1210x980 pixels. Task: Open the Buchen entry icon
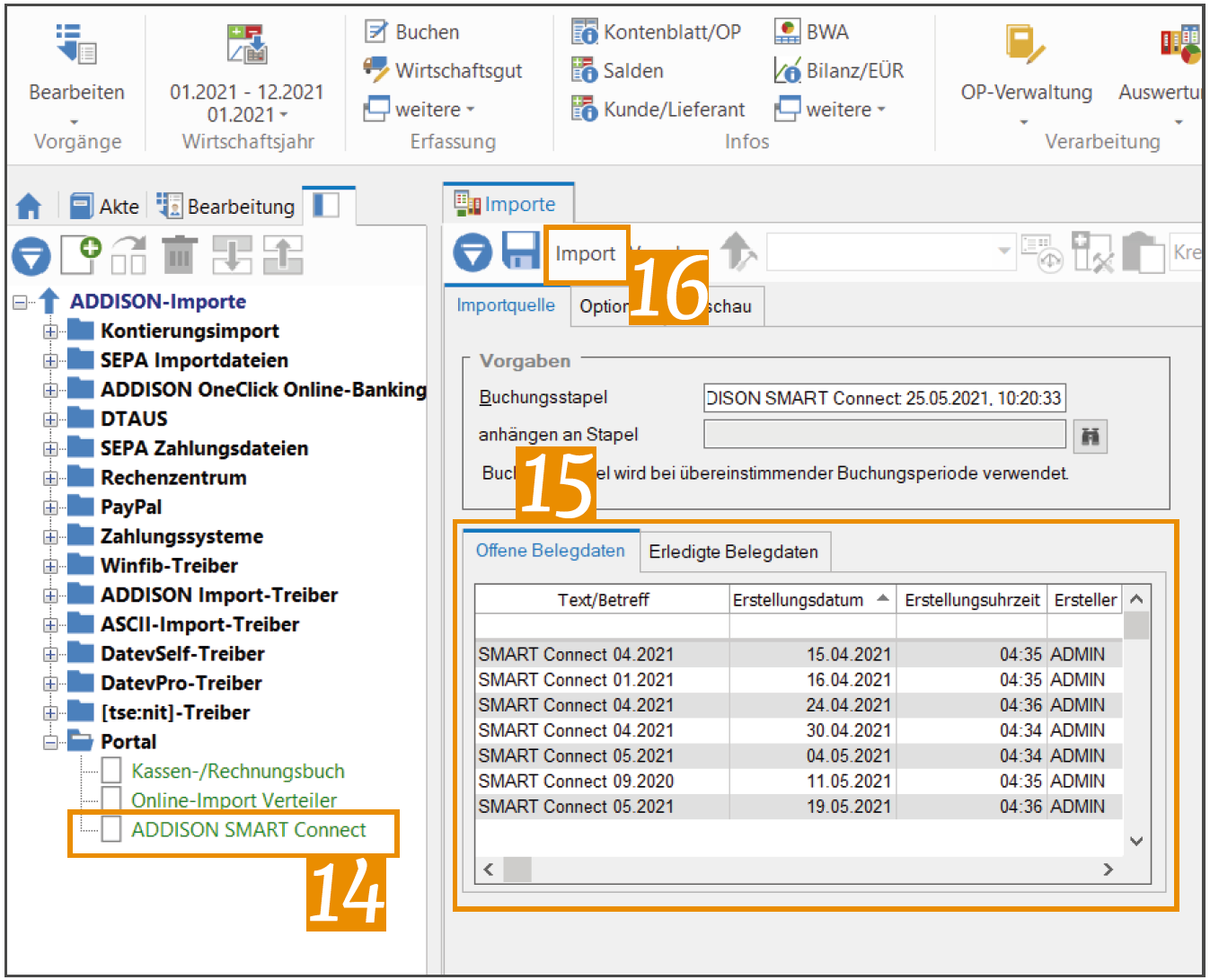375,31
